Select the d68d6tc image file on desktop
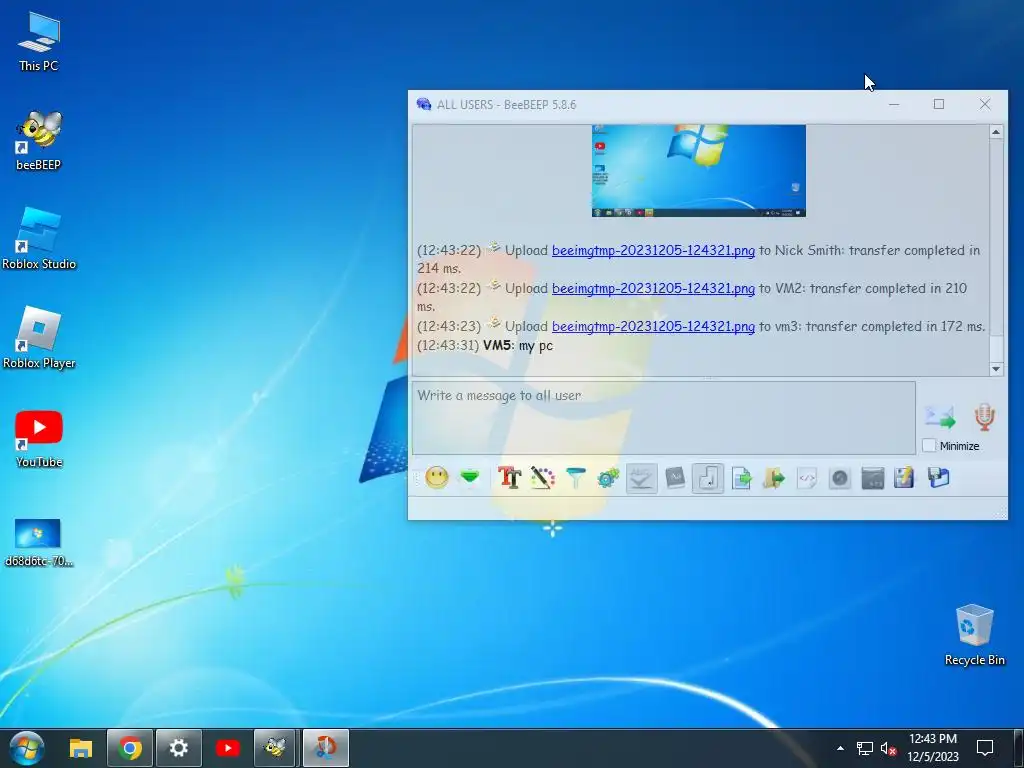This screenshot has height=768, width=1024. (x=39, y=542)
